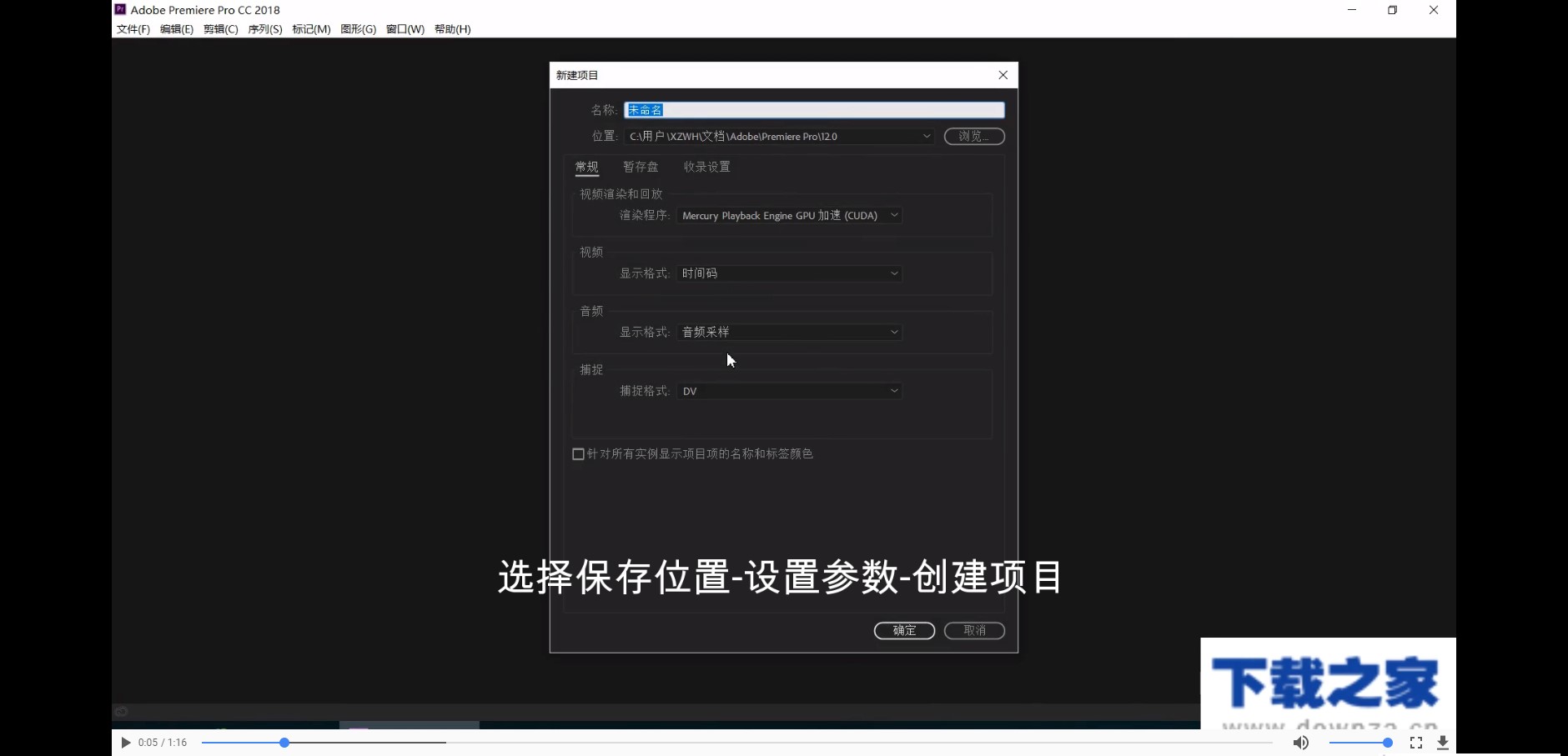
Task: Open the 文件(F) menu
Action: pos(132,28)
